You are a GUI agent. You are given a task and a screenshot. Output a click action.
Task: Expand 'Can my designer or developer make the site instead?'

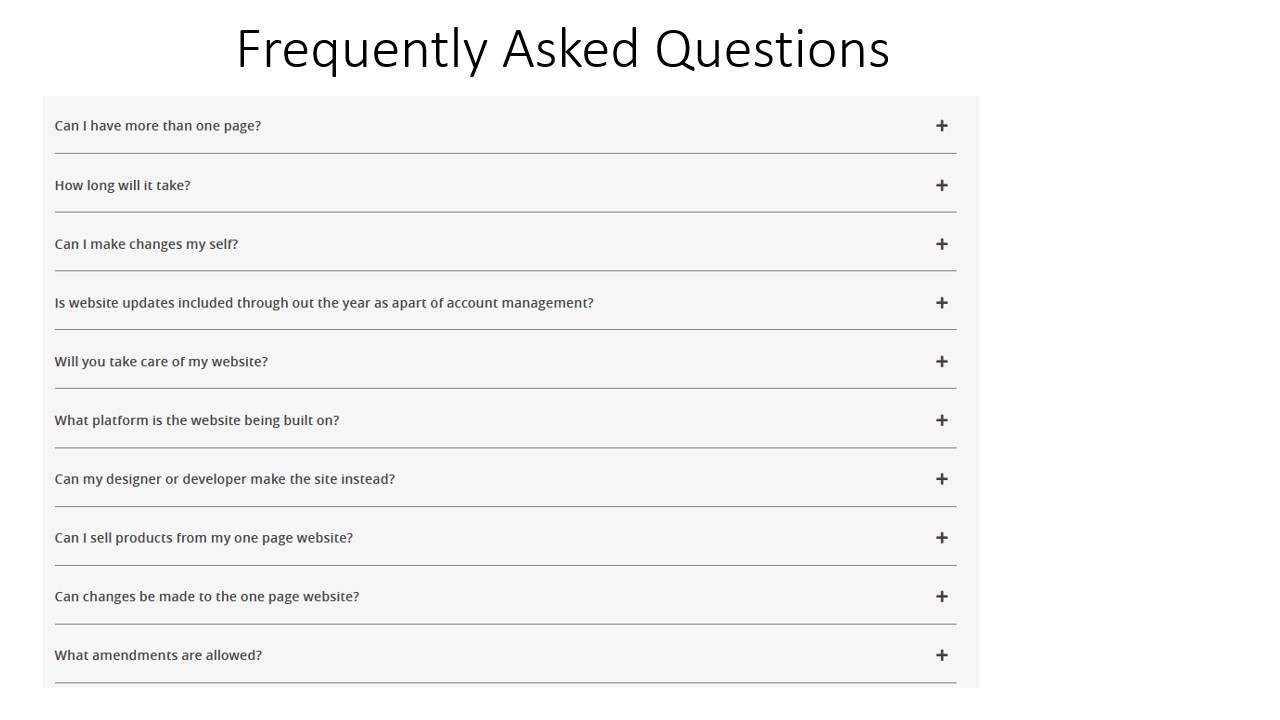click(x=505, y=479)
